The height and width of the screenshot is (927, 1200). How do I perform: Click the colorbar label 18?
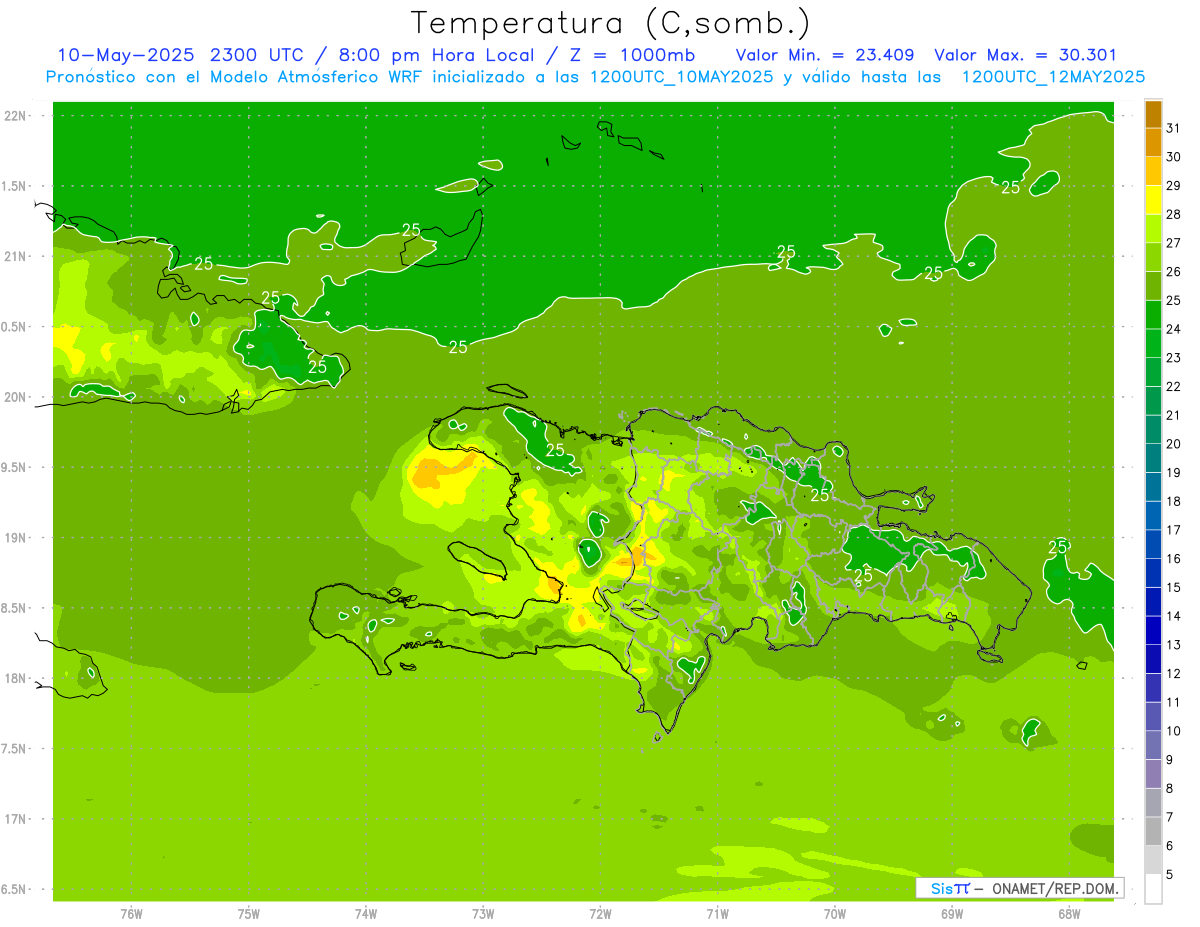click(x=1173, y=501)
